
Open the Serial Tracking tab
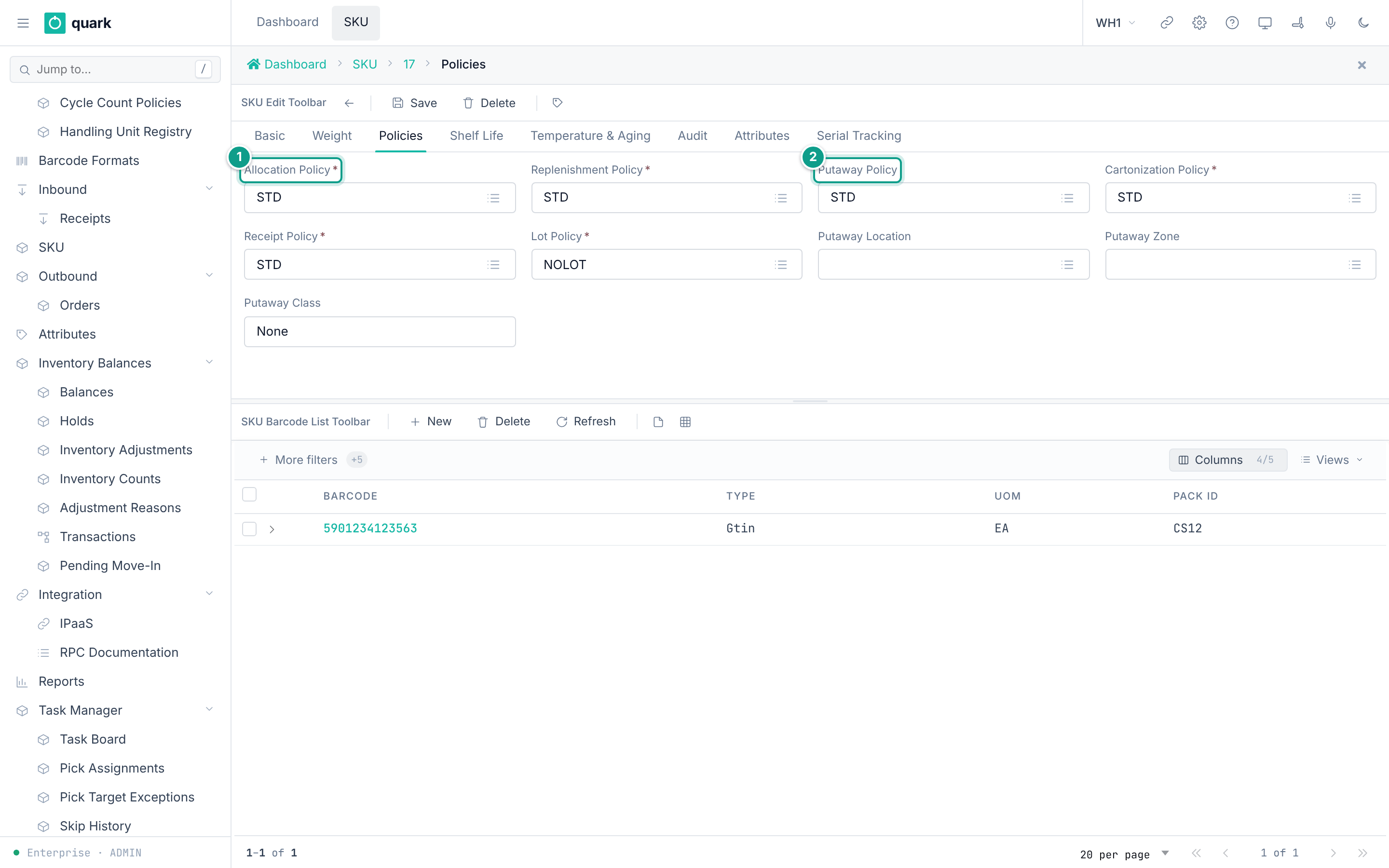pyautogui.click(x=858, y=136)
